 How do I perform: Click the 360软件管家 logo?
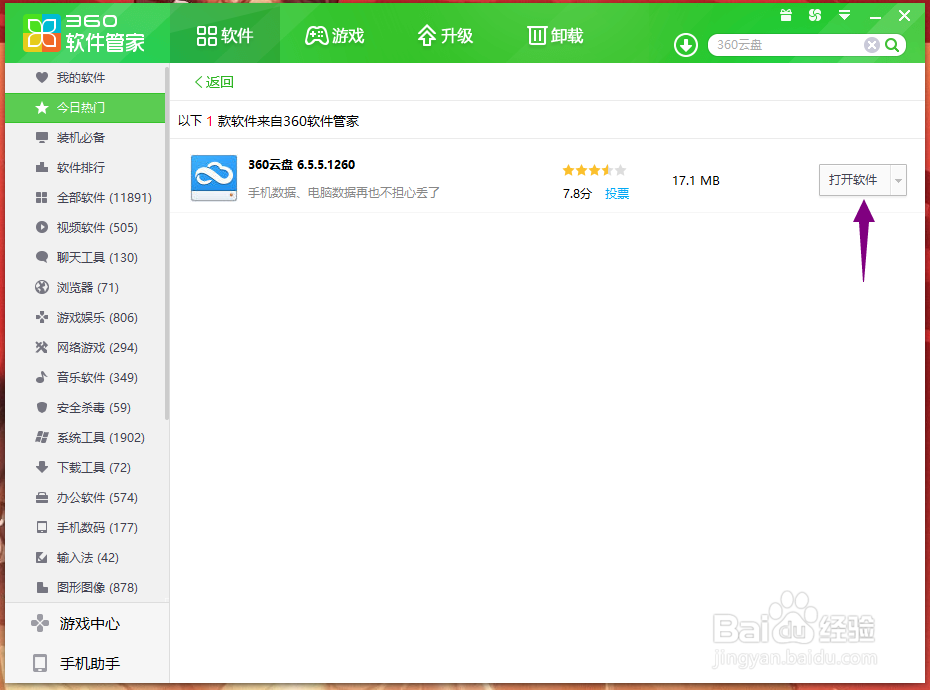[84, 33]
